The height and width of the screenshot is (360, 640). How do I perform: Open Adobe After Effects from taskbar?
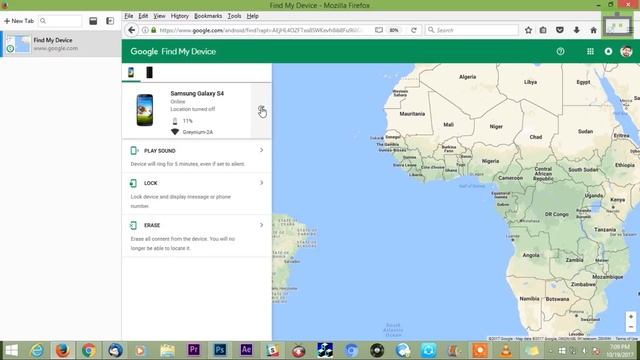coord(246,350)
